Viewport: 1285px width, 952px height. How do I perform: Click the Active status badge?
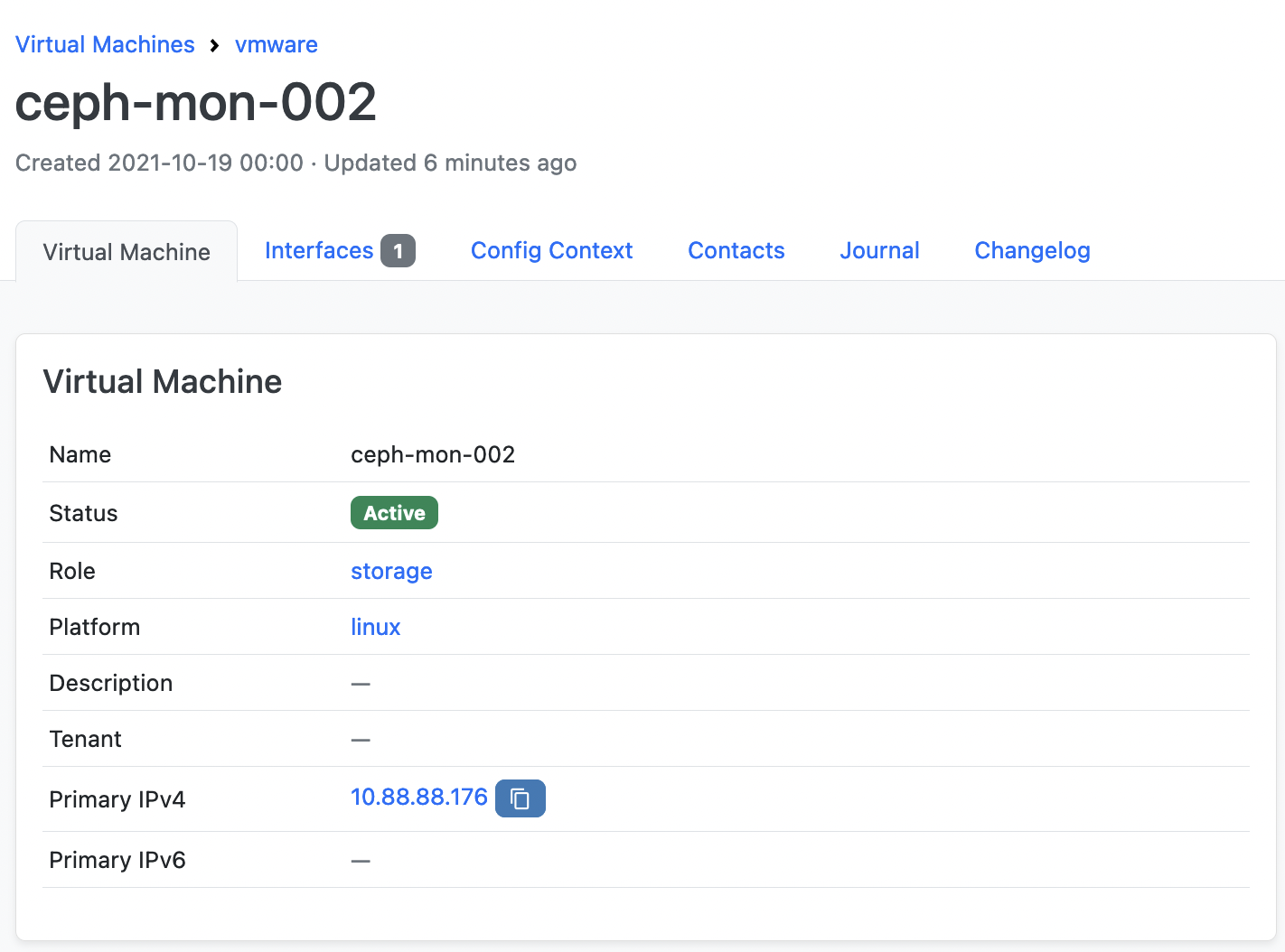[394, 512]
